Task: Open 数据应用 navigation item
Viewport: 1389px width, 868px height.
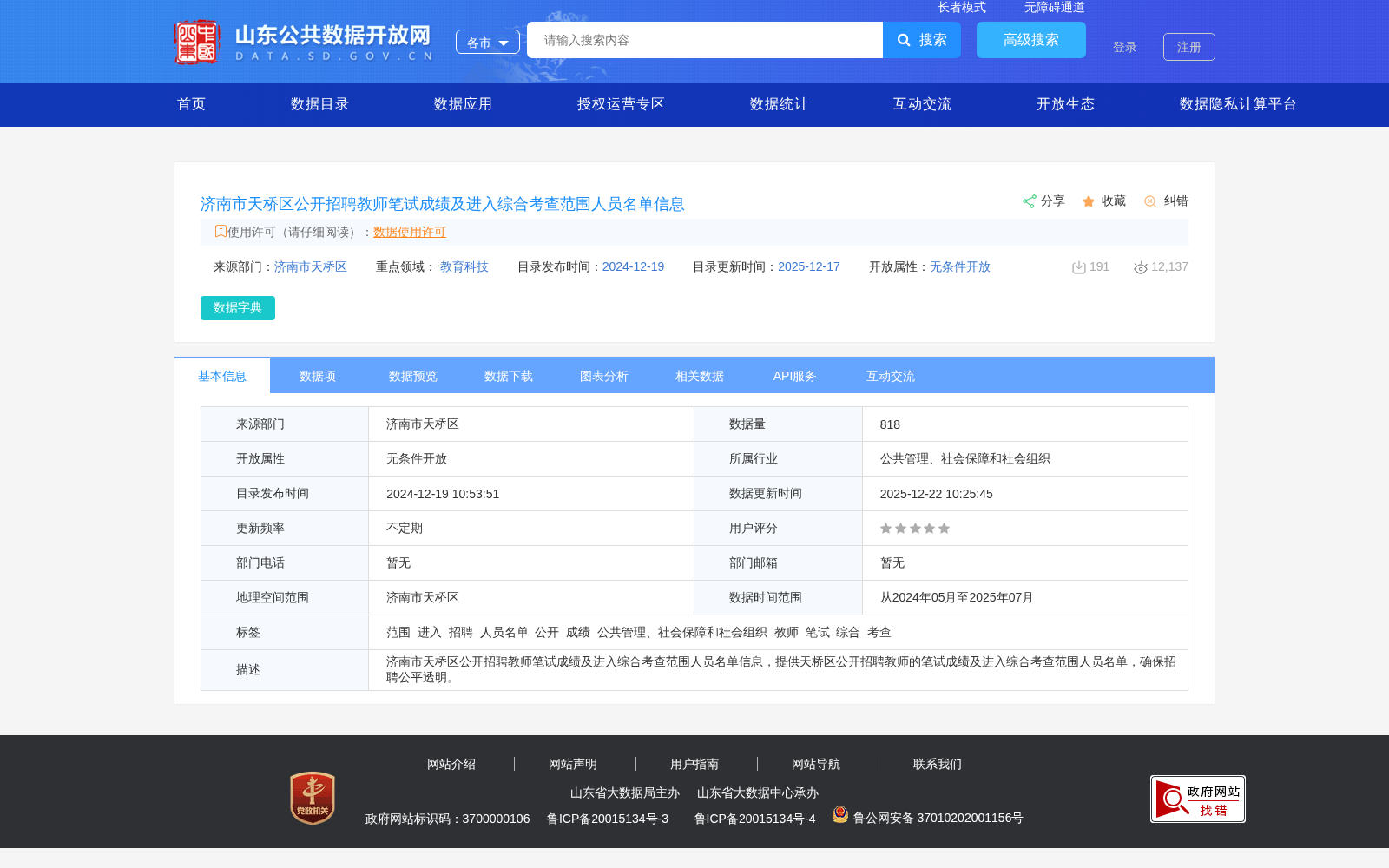Action: click(x=463, y=104)
